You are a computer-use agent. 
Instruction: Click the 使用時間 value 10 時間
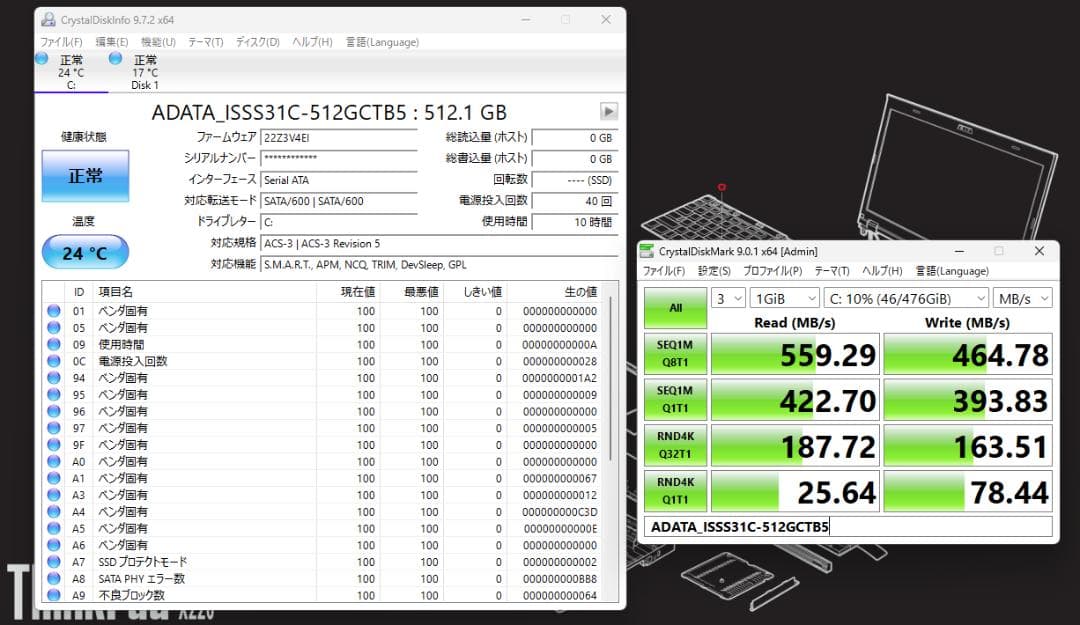[x=574, y=222]
